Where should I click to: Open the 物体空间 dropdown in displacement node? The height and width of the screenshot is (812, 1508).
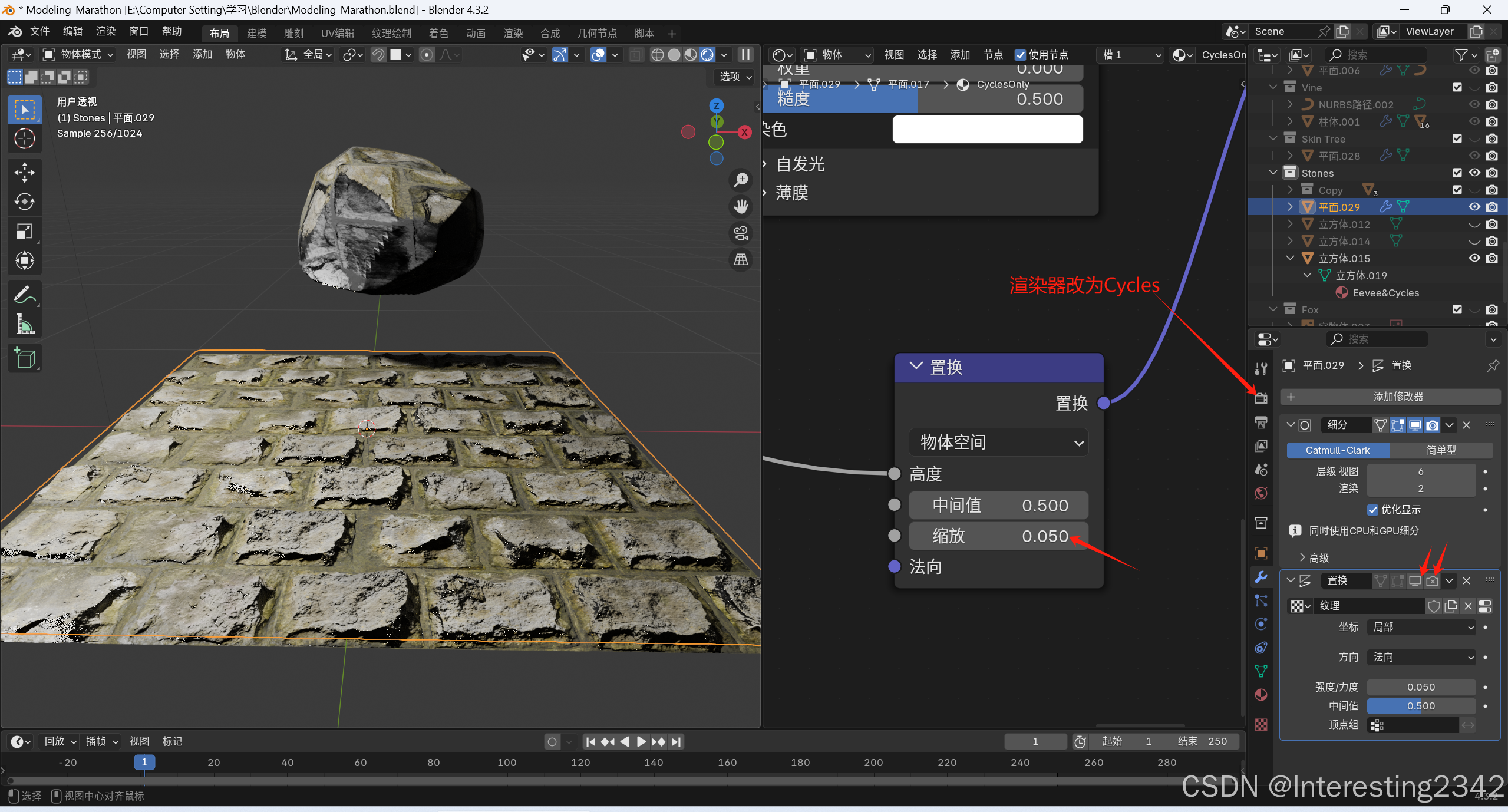coord(998,443)
